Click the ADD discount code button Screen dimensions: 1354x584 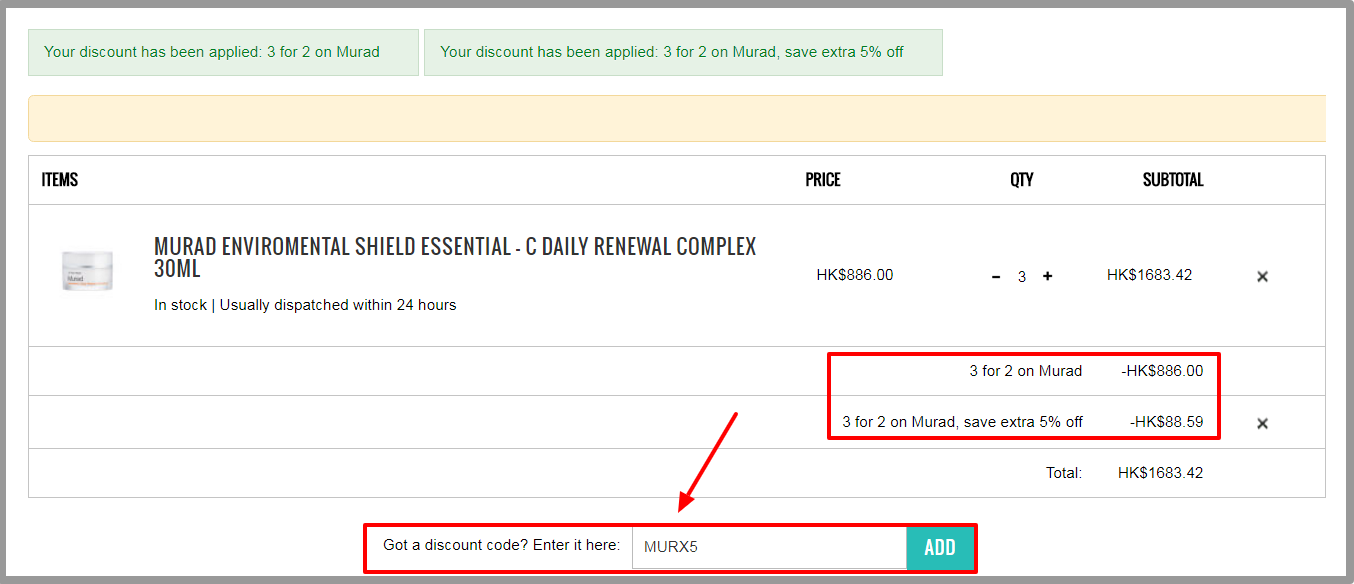click(x=940, y=547)
